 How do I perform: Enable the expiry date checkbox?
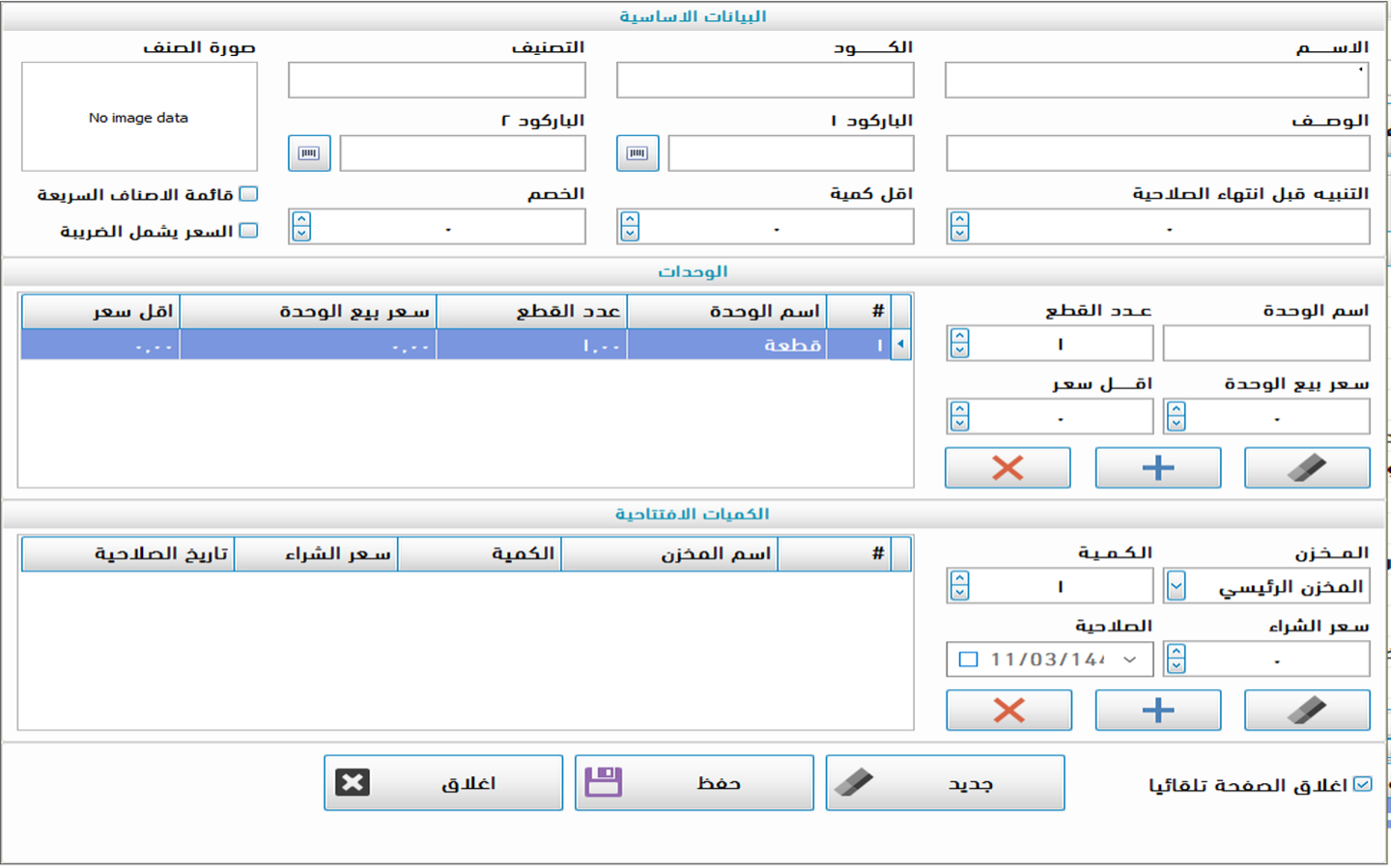coord(968,659)
